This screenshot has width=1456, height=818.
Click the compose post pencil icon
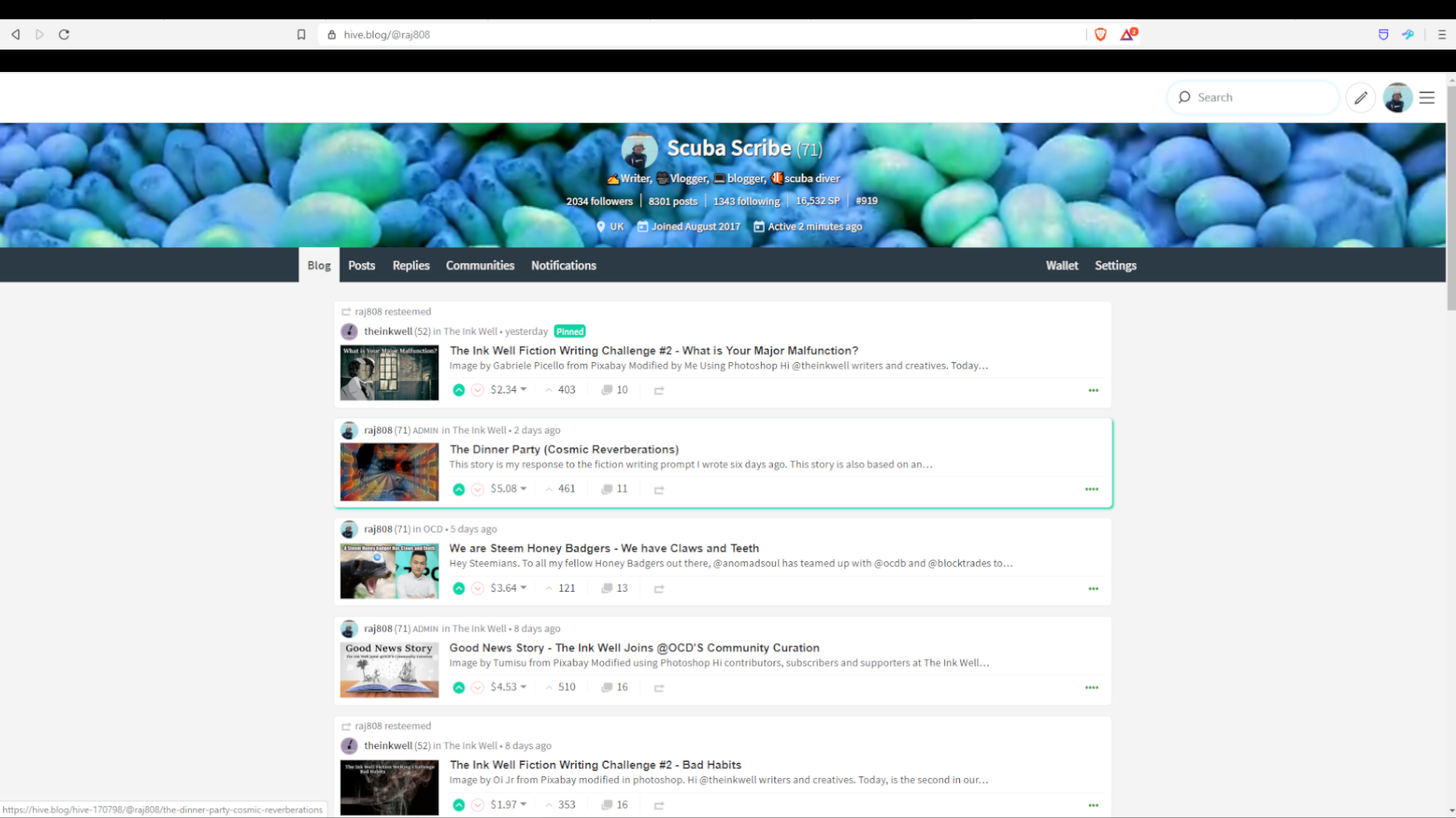1360,98
